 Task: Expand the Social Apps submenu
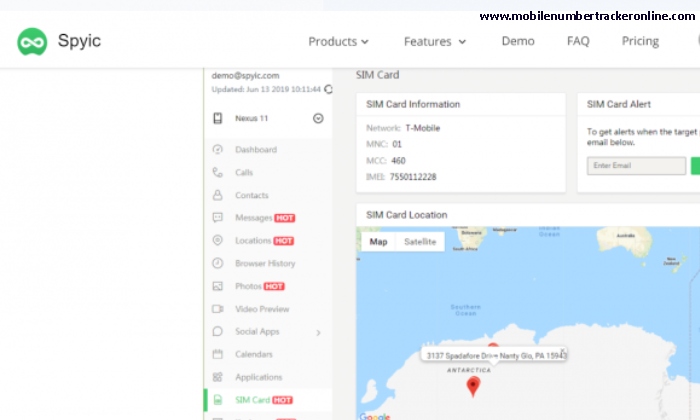(318, 332)
